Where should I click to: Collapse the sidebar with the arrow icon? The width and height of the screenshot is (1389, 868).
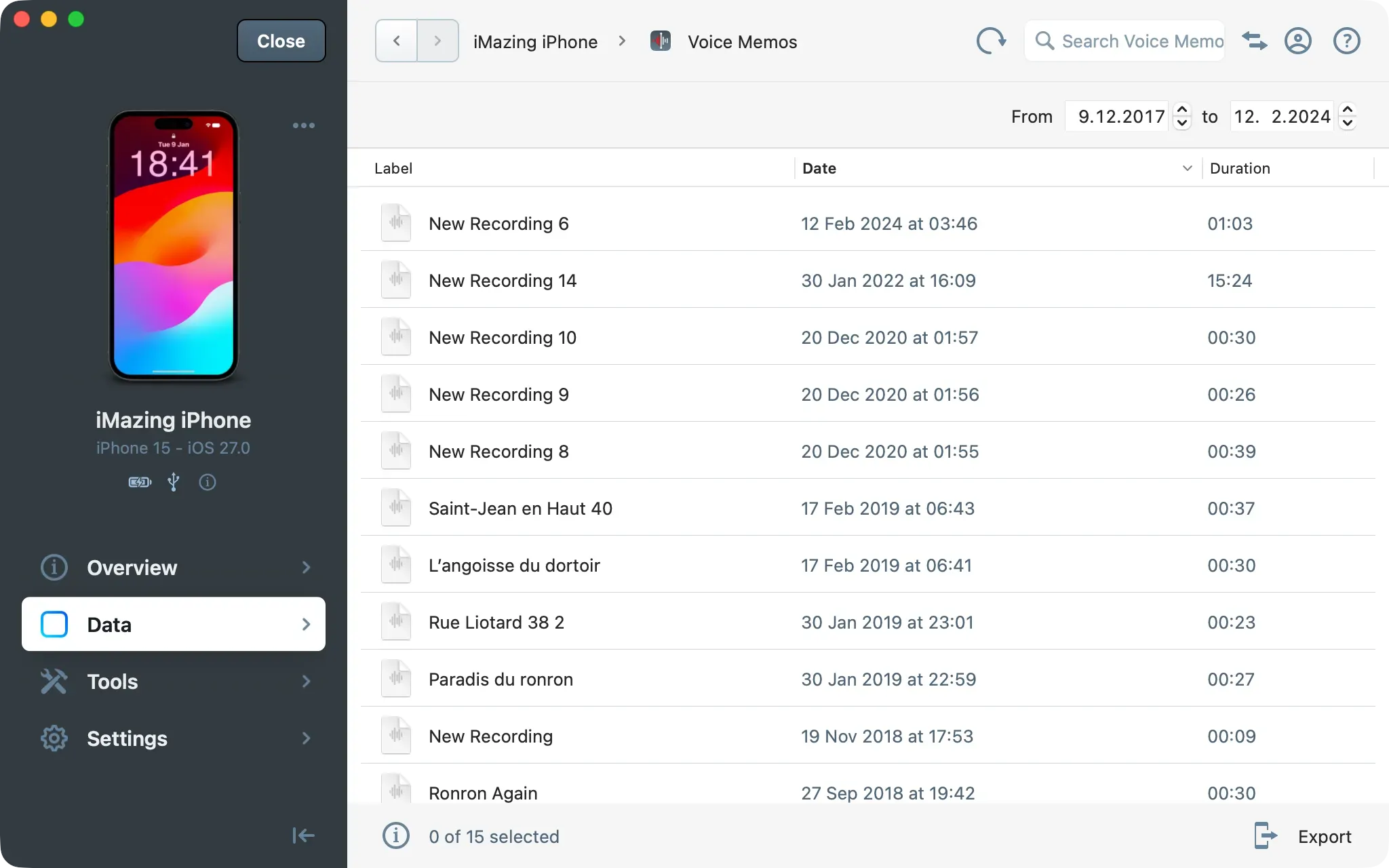(x=303, y=835)
